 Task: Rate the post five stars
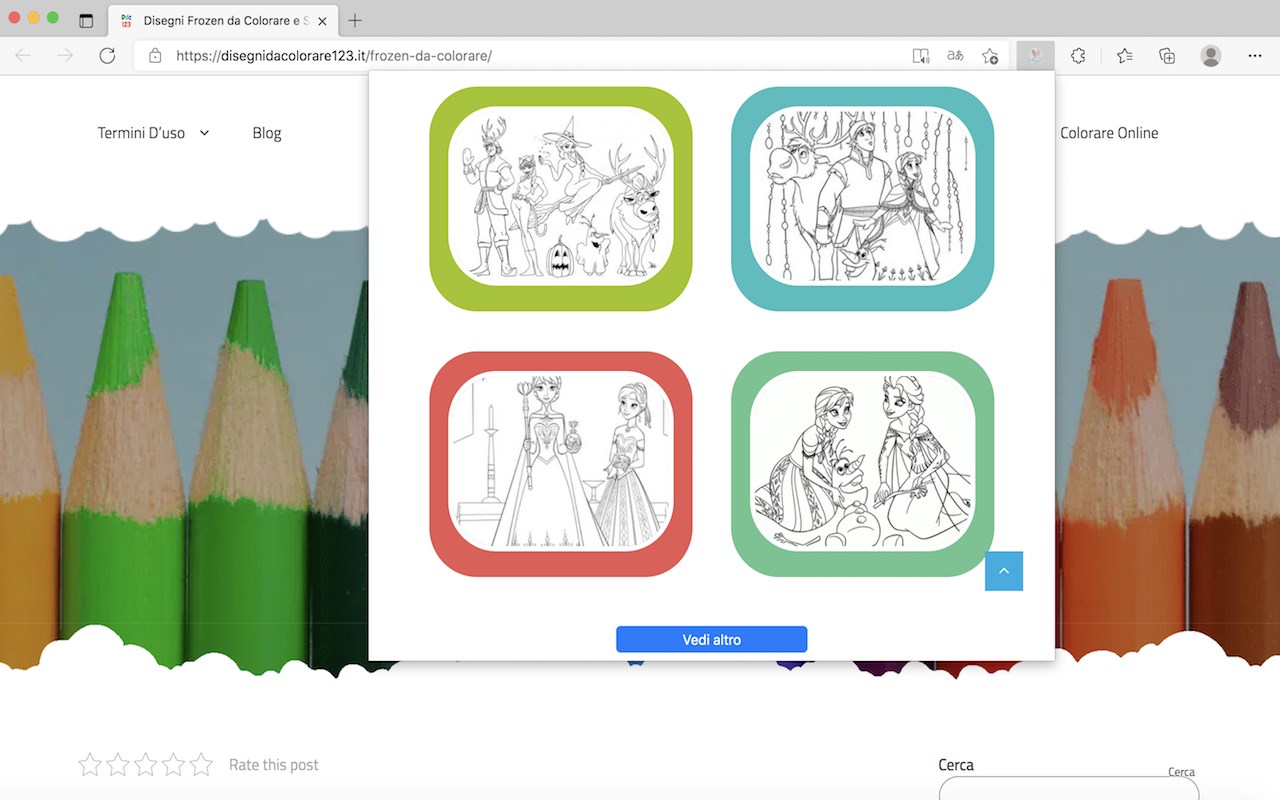202,765
